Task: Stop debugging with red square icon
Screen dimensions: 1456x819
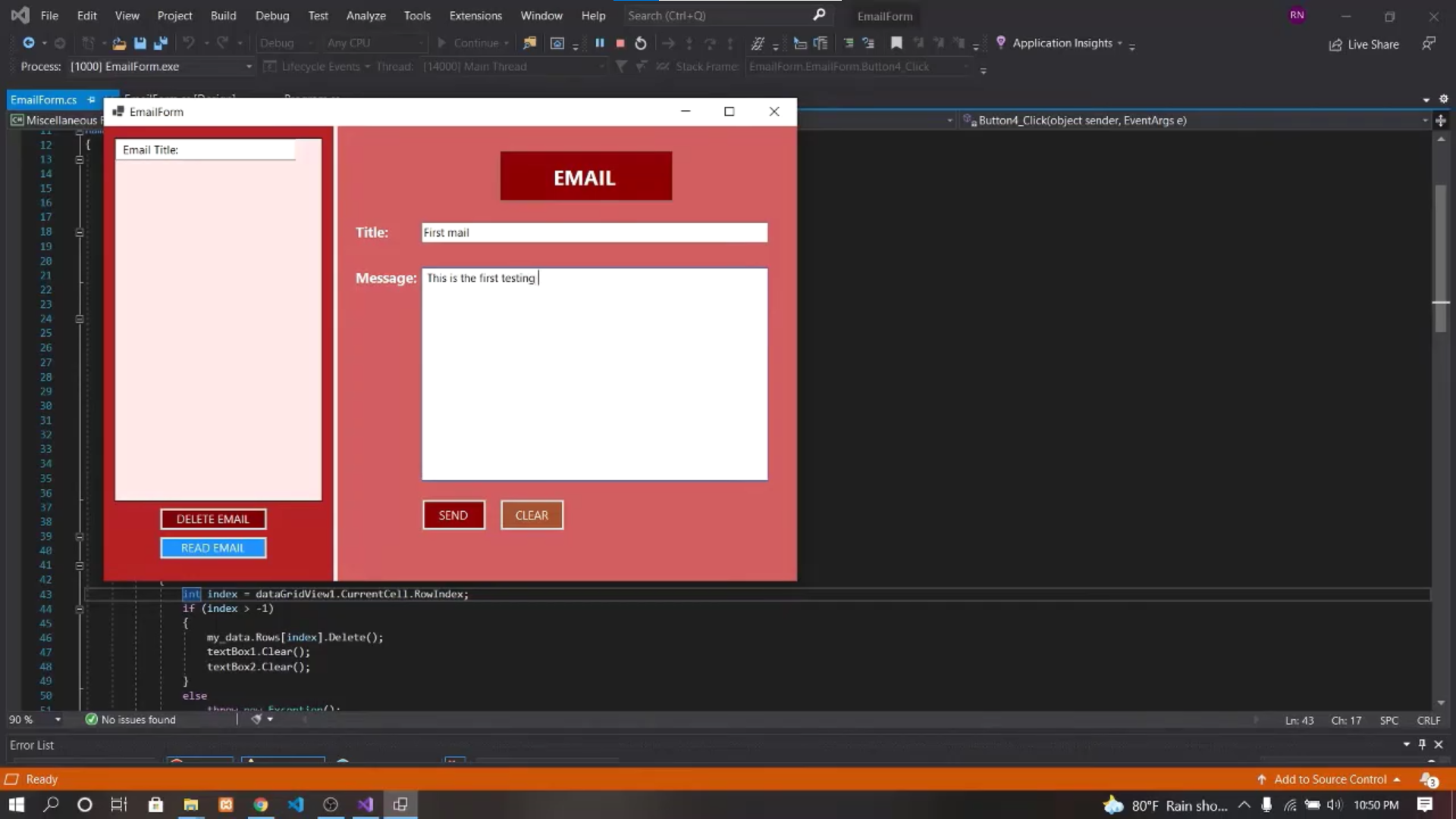Action: point(620,43)
